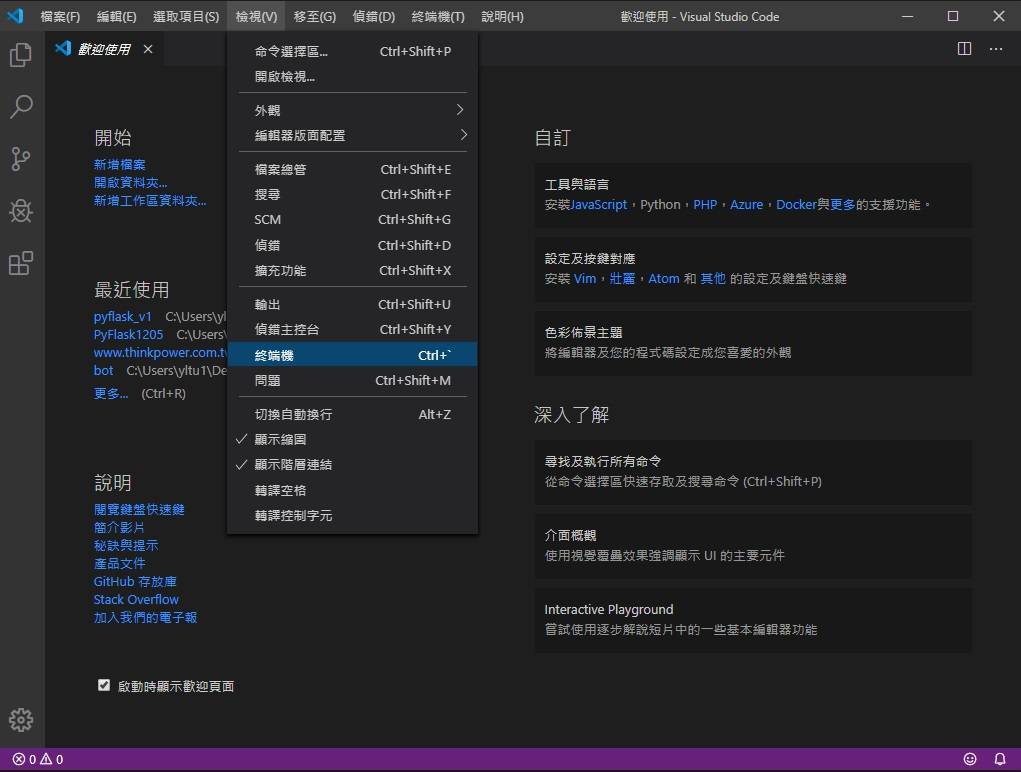Close the 歡迎使用 tab
Viewport: 1021px width, 772px height.
[148, 49]
